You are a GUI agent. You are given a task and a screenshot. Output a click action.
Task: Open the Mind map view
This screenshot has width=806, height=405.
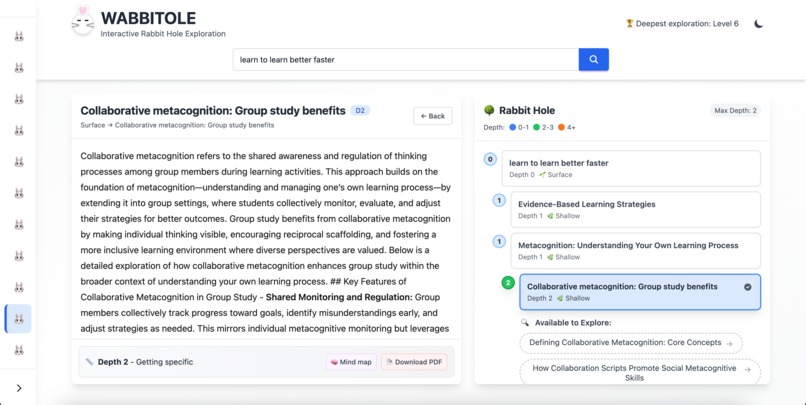tap(351, 362)
